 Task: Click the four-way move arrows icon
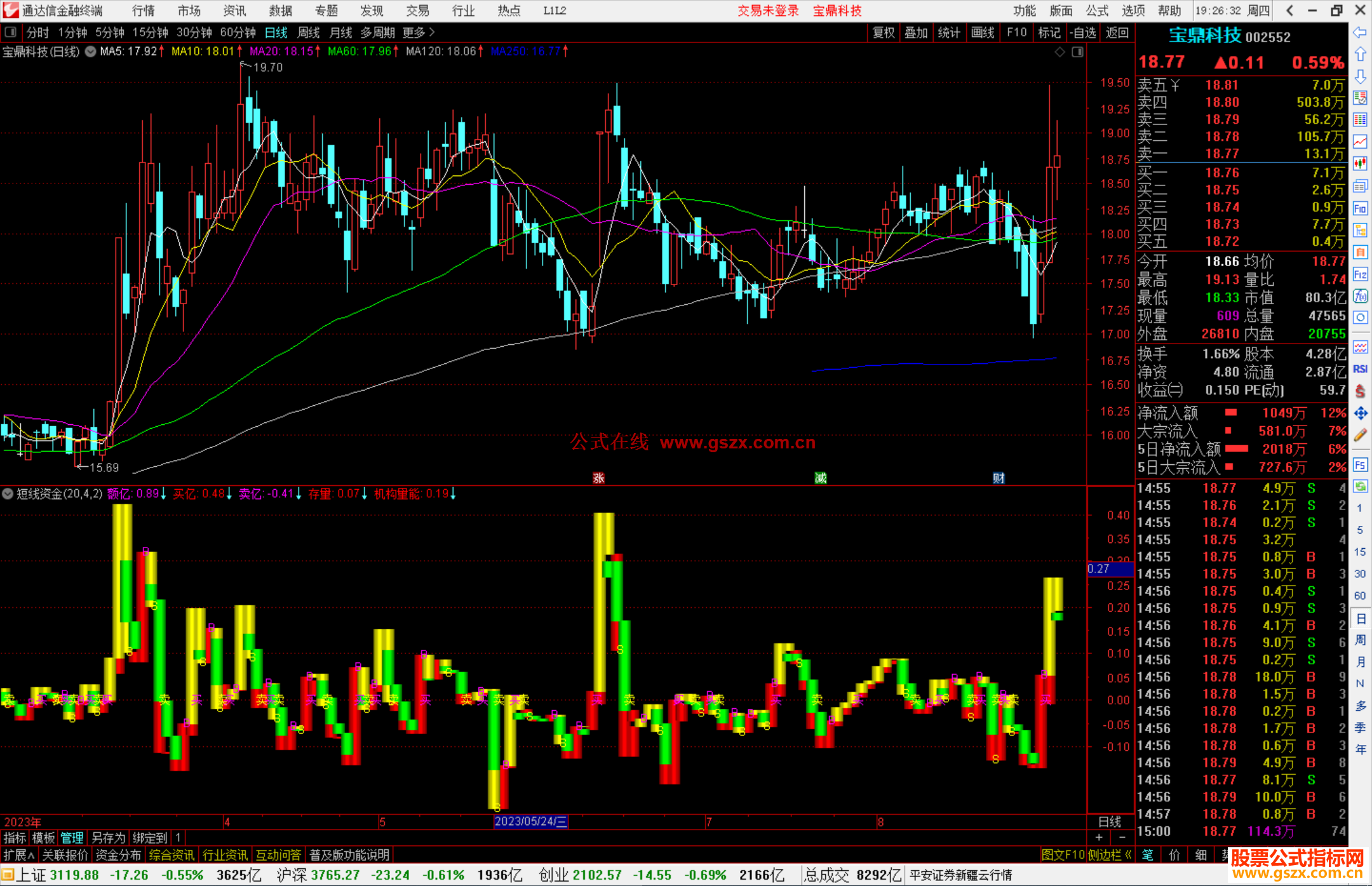[1360, 413]
